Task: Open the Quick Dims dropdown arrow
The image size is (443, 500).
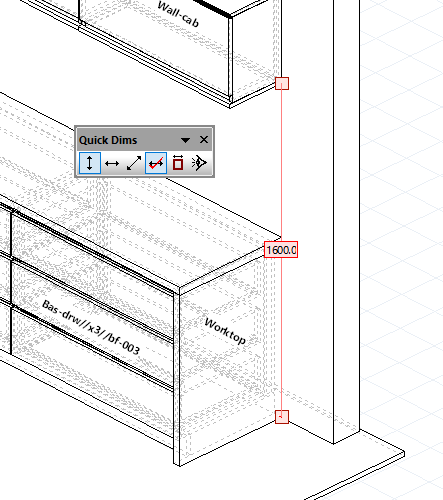Action: 185,140
